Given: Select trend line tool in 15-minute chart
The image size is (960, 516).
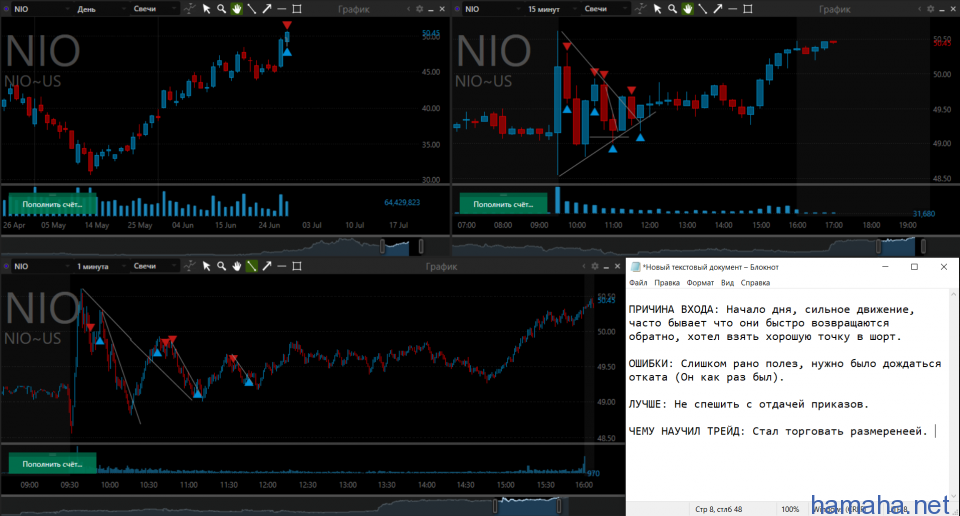Looking at the screenshot, I should [x=702, y=9].
